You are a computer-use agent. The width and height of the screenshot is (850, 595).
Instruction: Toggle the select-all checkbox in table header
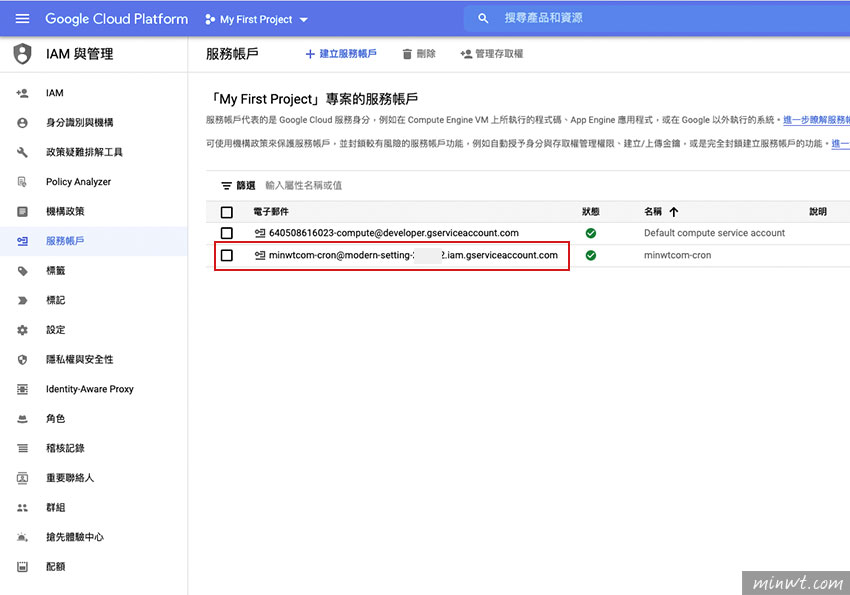[x=227, y=212]
